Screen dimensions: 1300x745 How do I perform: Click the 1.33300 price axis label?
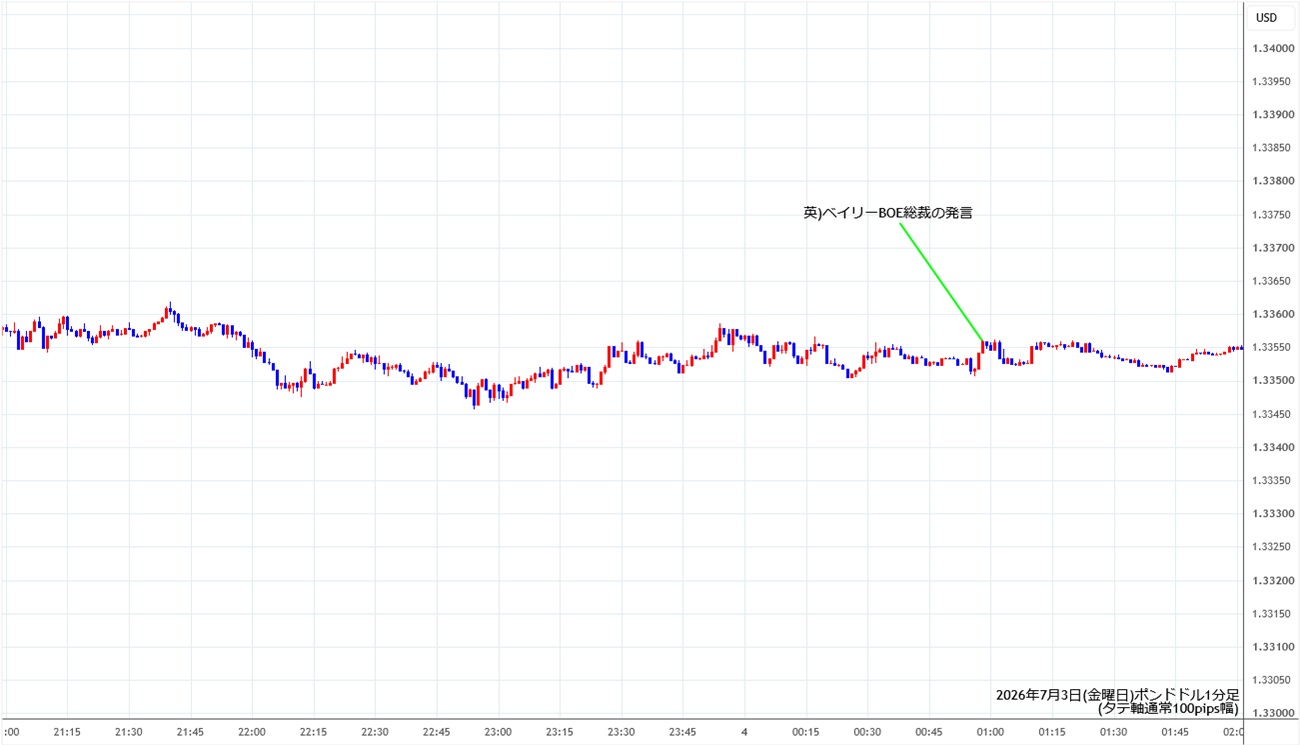[1271, 513]
